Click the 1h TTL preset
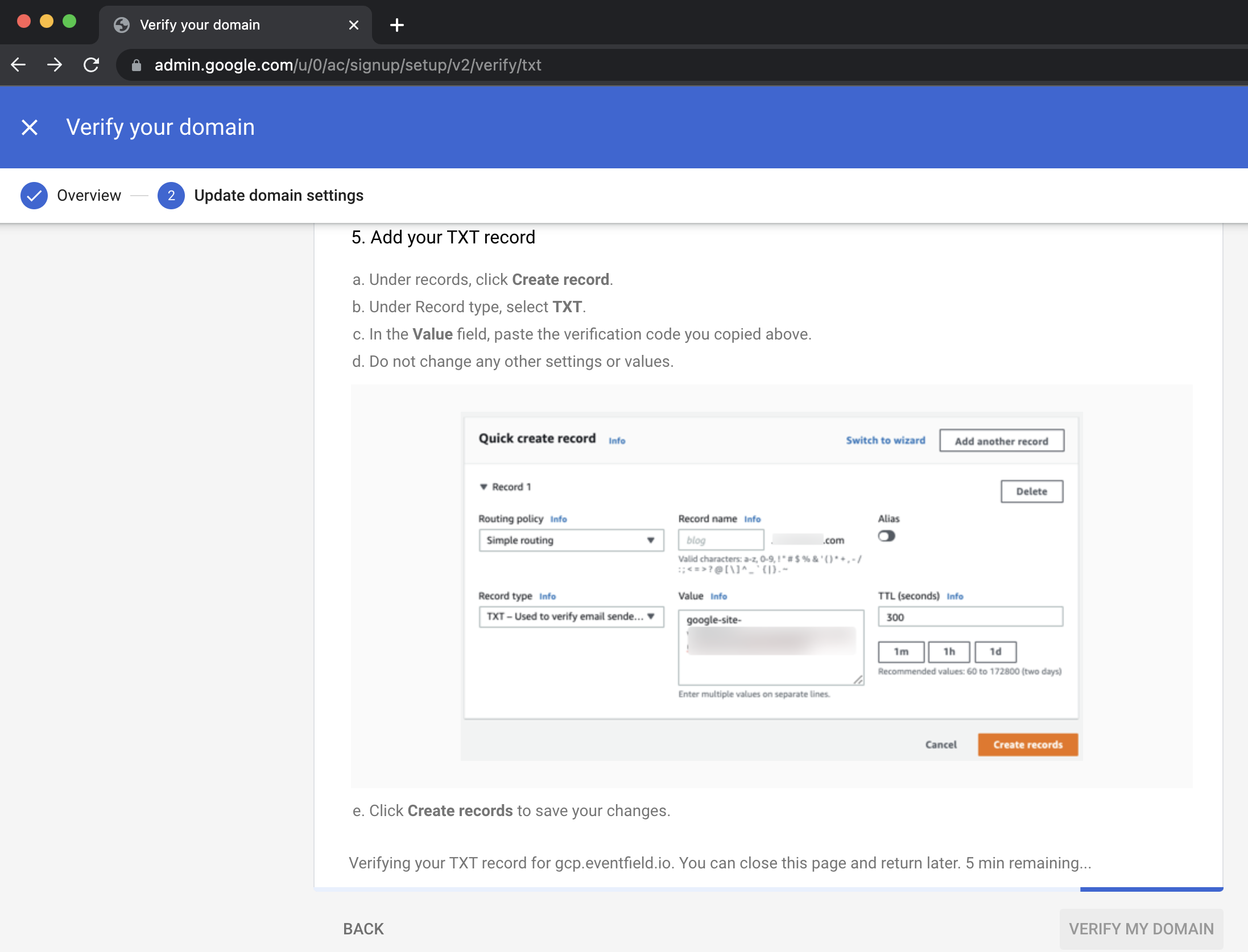 point(949,652)
